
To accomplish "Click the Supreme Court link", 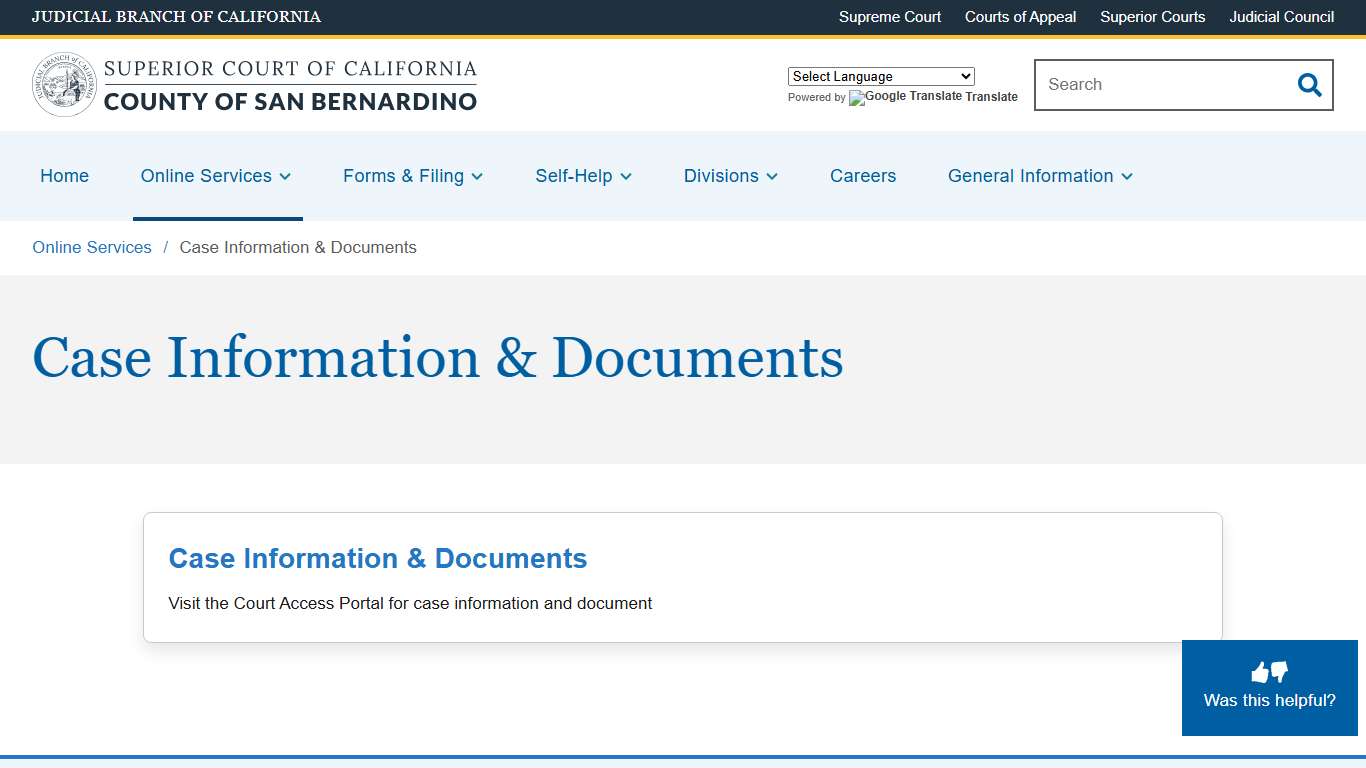I will [889, 17].
